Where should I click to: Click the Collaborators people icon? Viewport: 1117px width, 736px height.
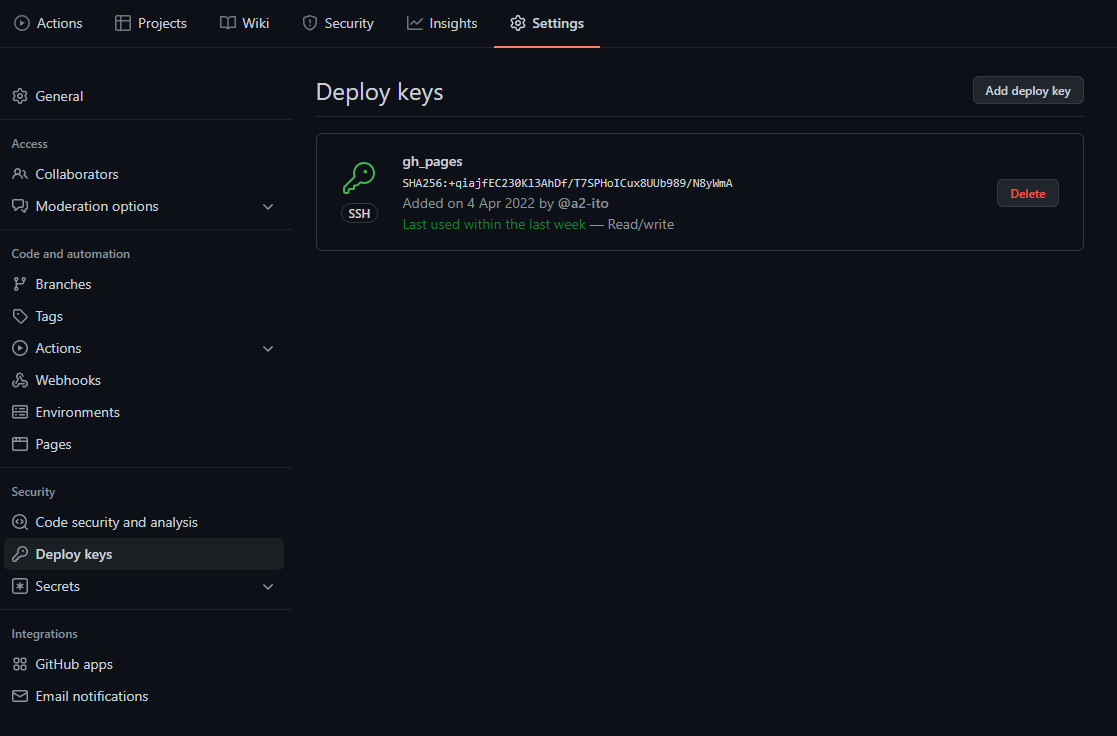coord(20,174)
